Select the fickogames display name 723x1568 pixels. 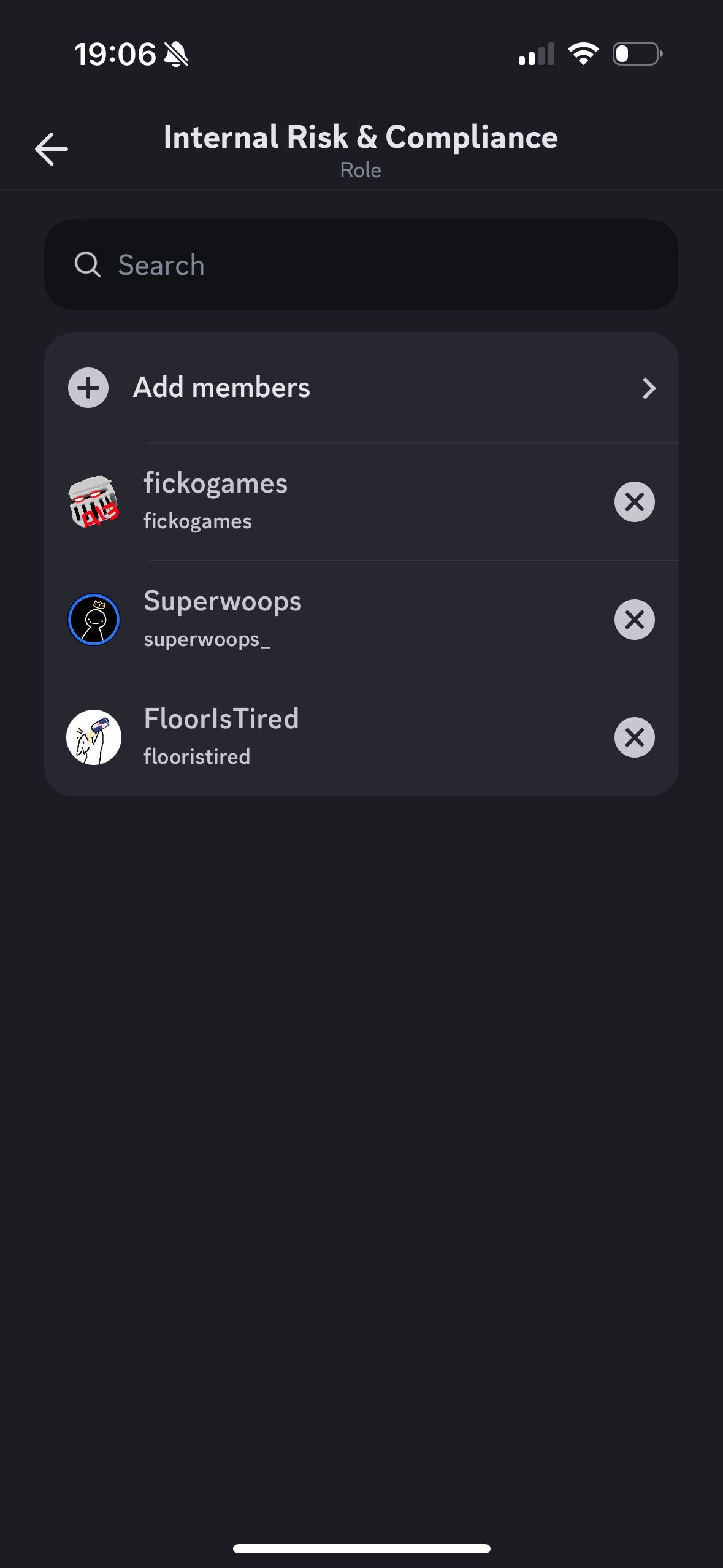click(x=215, y=483)
